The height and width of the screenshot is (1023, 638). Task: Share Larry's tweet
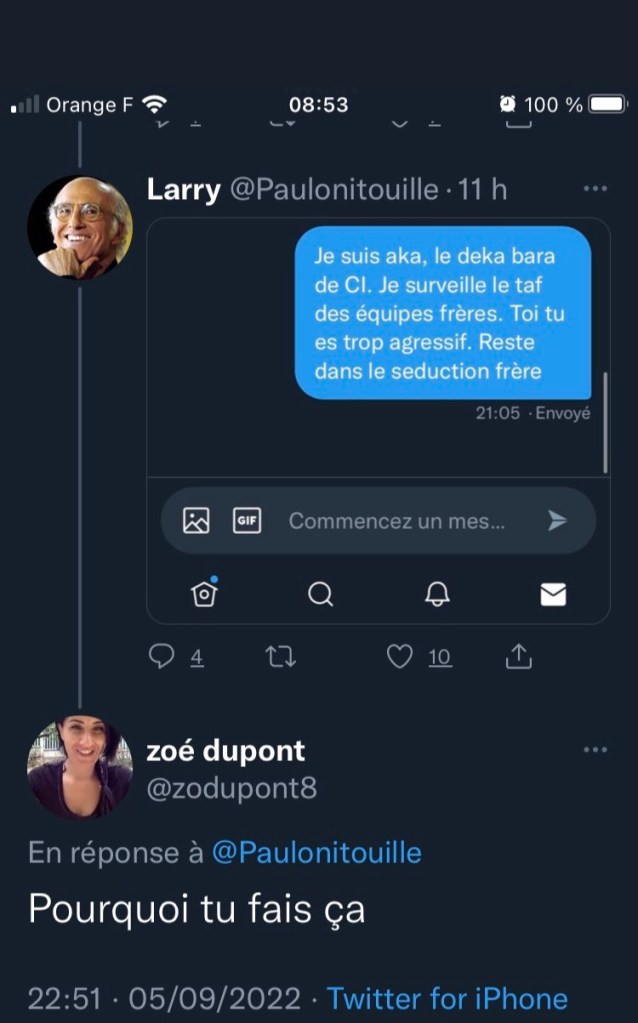[x=519, y=656]
